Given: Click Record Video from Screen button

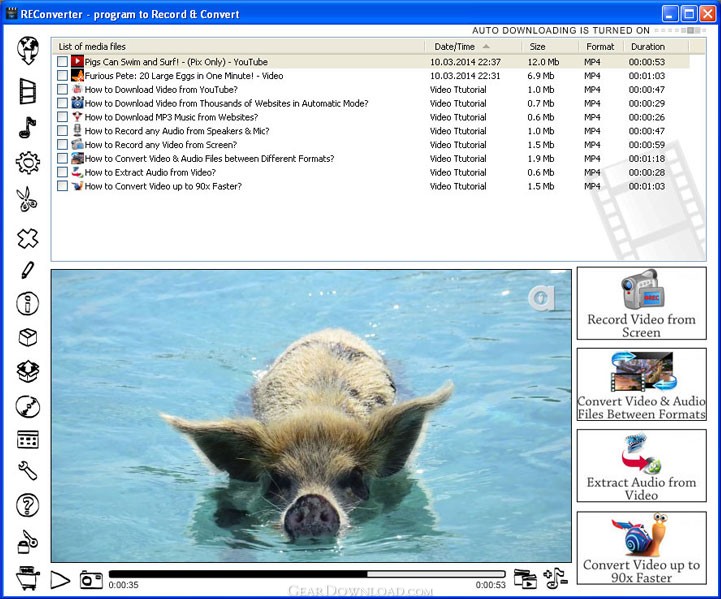Looking at the screenshot, I should 641,303.
